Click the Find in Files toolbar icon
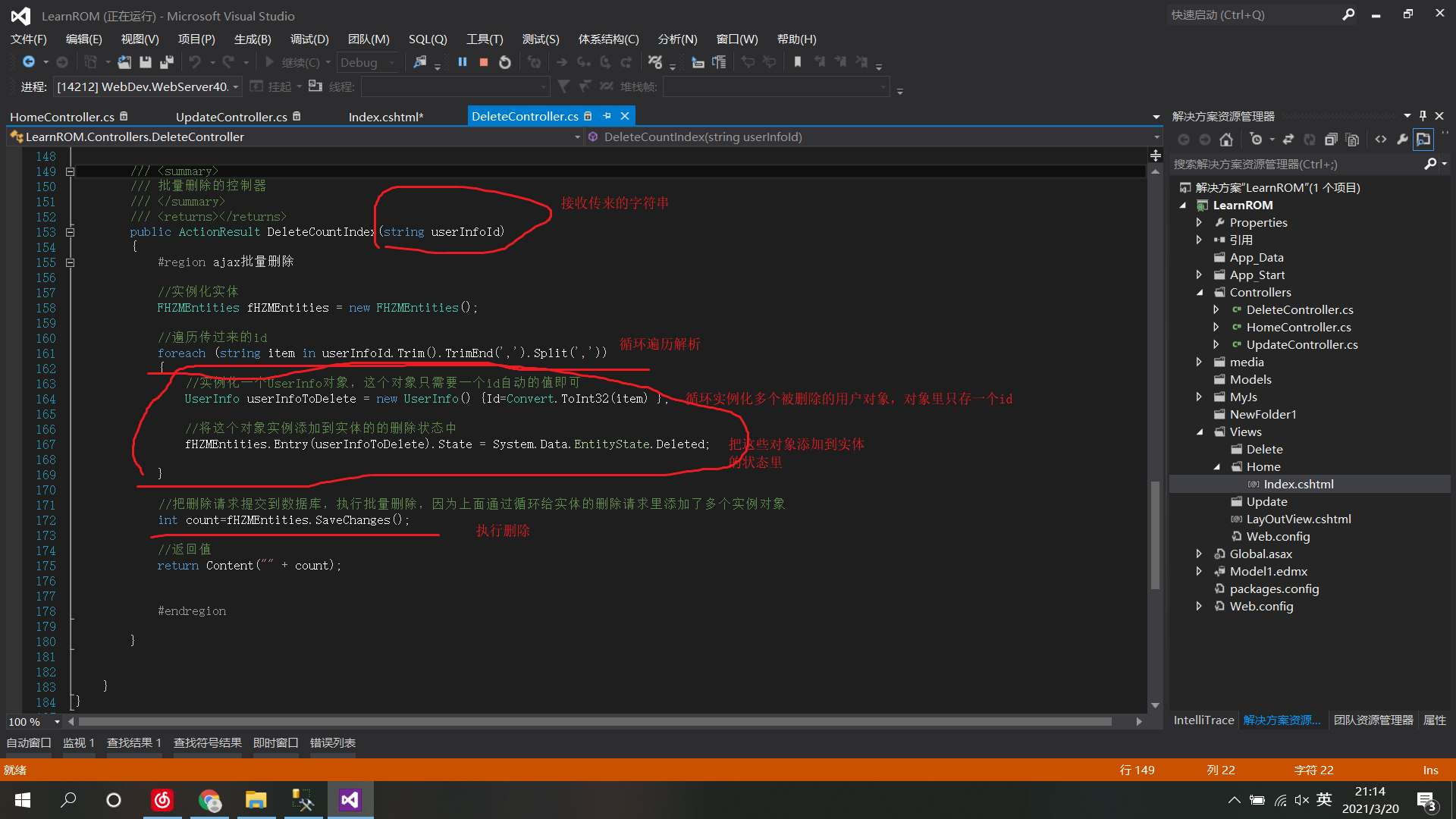1456x819 pixels. coord(419,62)
